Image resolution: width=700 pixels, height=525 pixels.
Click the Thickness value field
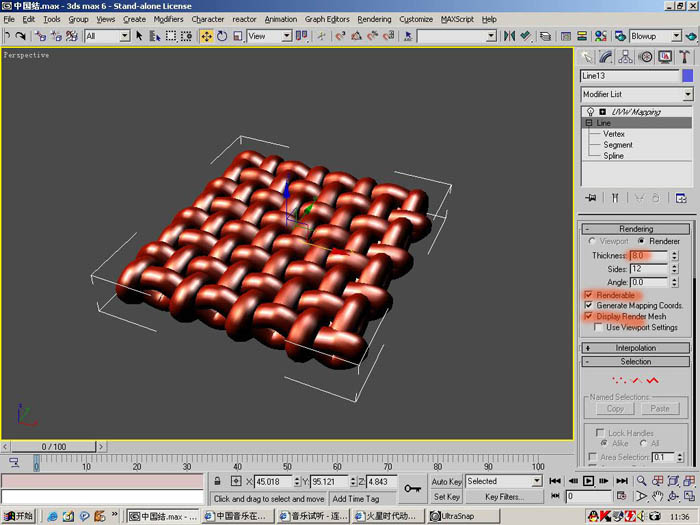click(x=649, y=255)
